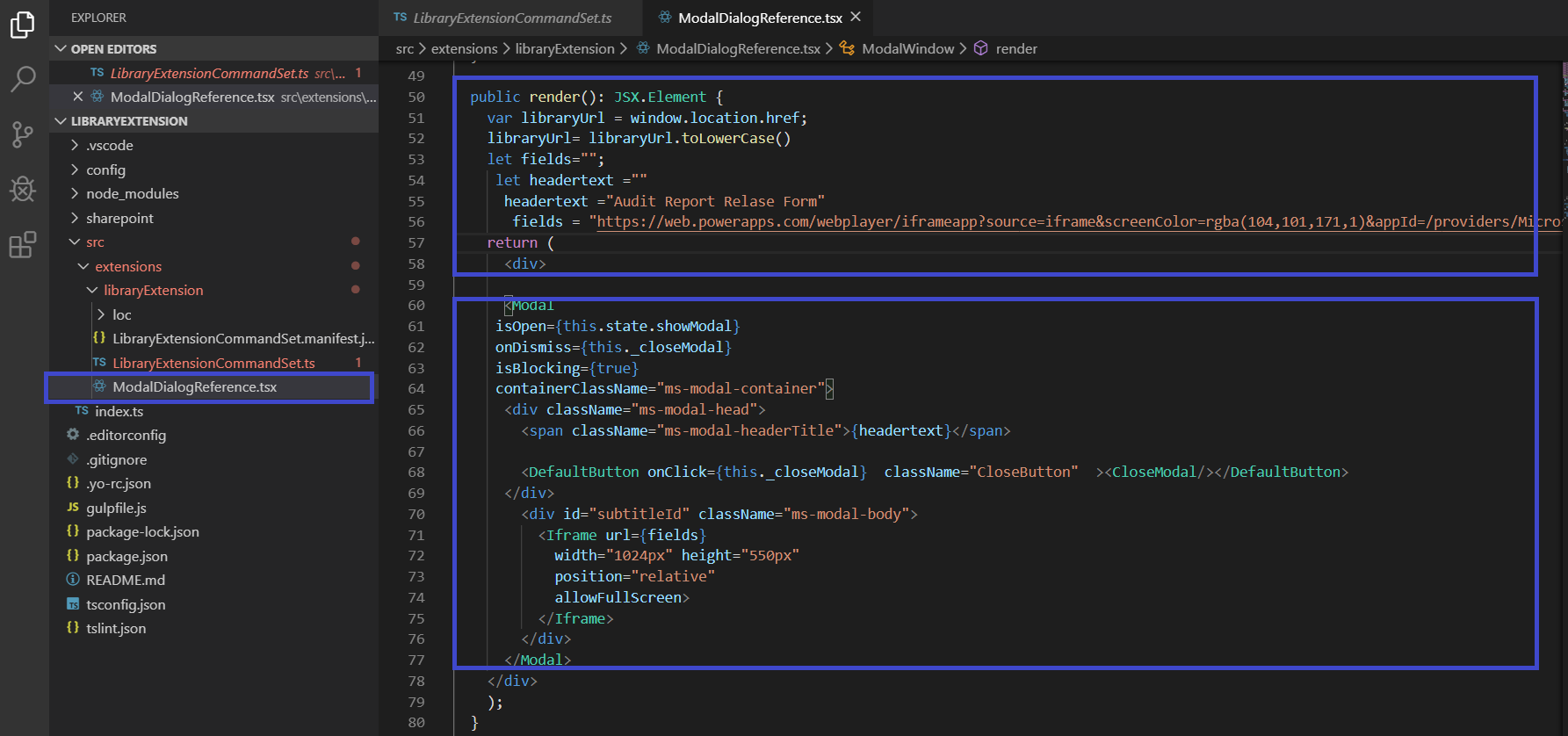Screen dimensions: 1568x736
Task: Open gulpfile.js in the explorer
Action: pyautogui.click(x=116, y=508)
